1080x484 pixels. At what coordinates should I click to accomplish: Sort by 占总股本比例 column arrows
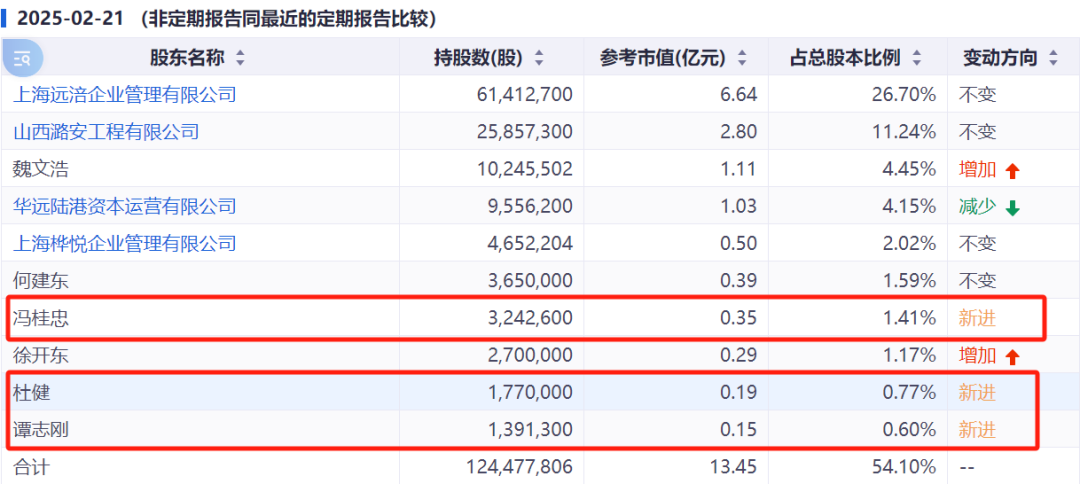[x=916, y=59]
